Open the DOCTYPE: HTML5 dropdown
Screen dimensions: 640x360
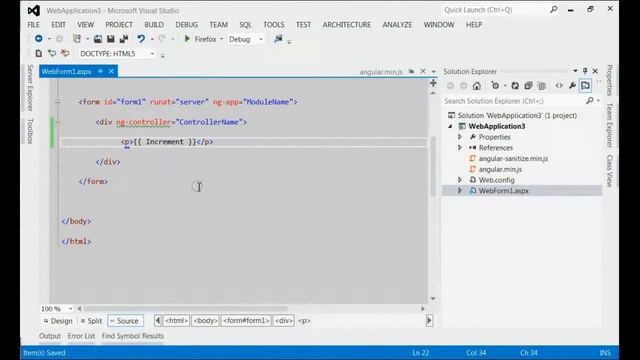click(x=152, y=53)
